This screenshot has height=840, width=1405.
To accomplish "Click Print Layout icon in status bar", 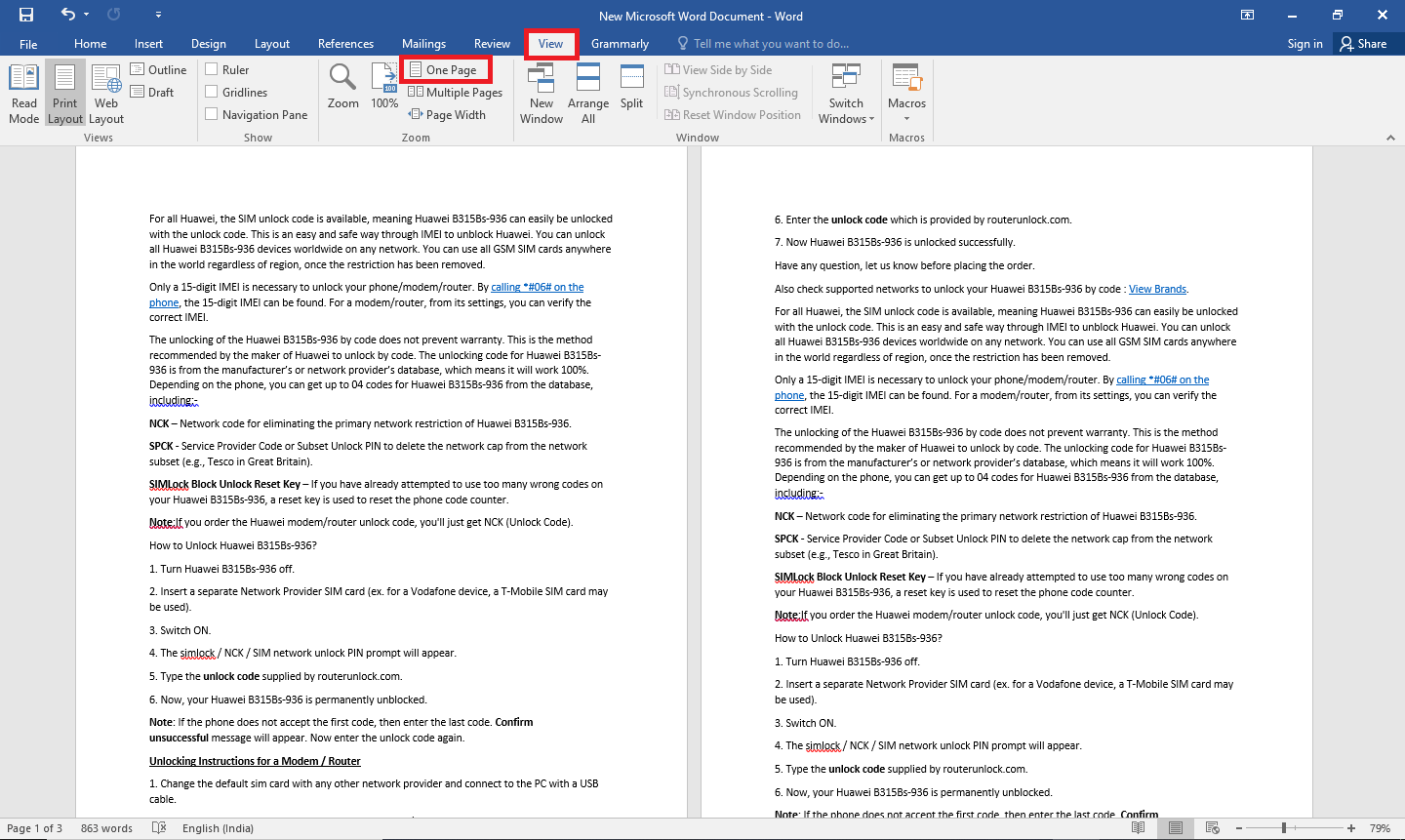I will coord(1176,828).
